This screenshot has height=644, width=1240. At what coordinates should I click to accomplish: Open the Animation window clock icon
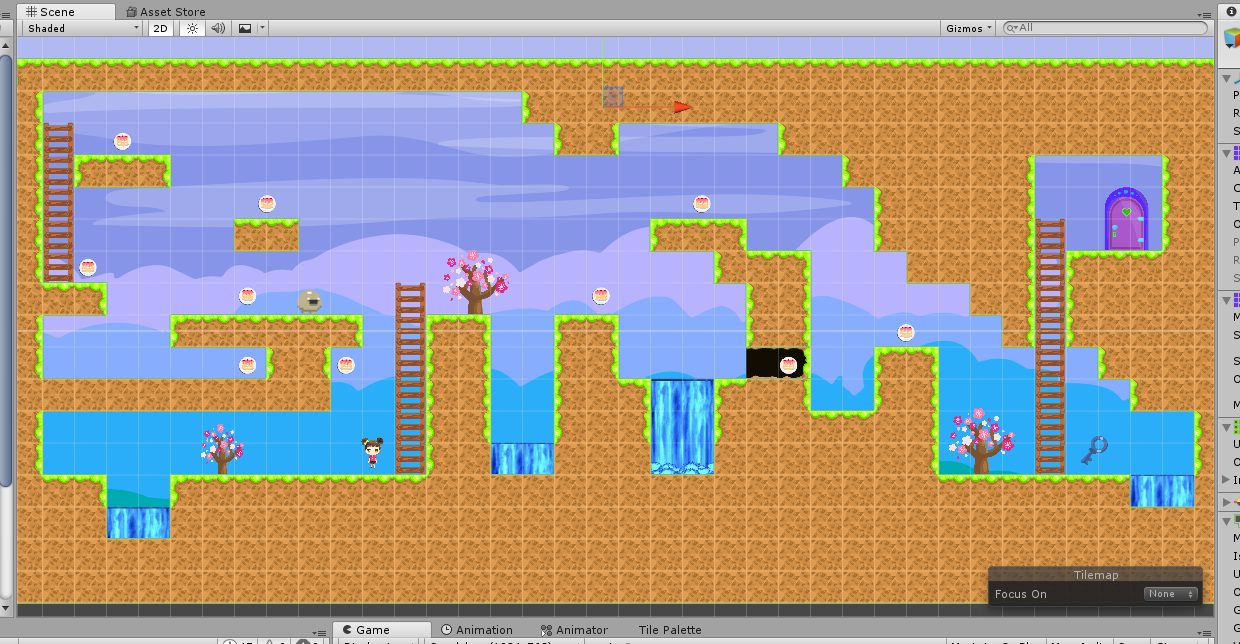click(x=449, y=630)
